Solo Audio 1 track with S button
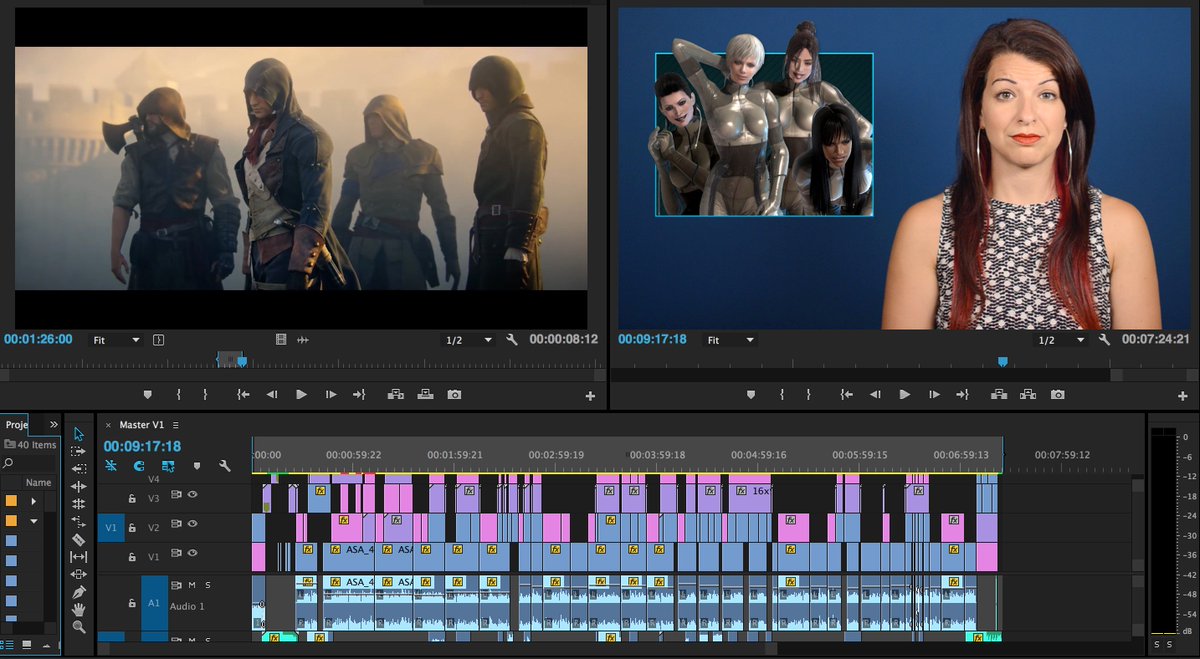Screen dimensions: 1200x659 coord(208,585)
